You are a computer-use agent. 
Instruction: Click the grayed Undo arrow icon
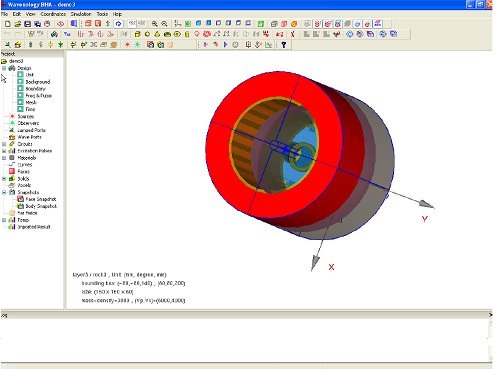coord(7,34)
